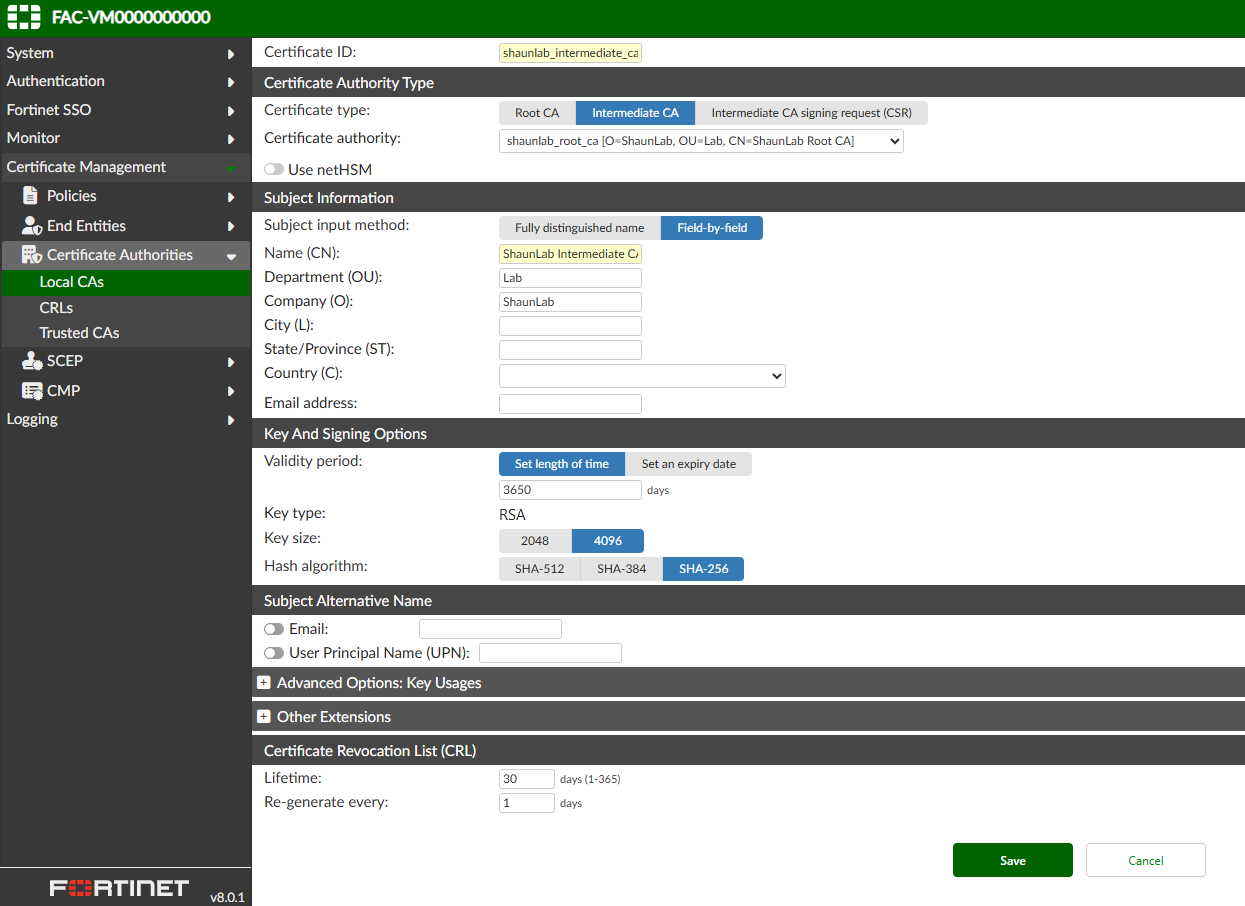The image size is (1245, 906).
Task: Click the CRL Lifetime field
Action: pyautogui.click(x=527, y=779)
